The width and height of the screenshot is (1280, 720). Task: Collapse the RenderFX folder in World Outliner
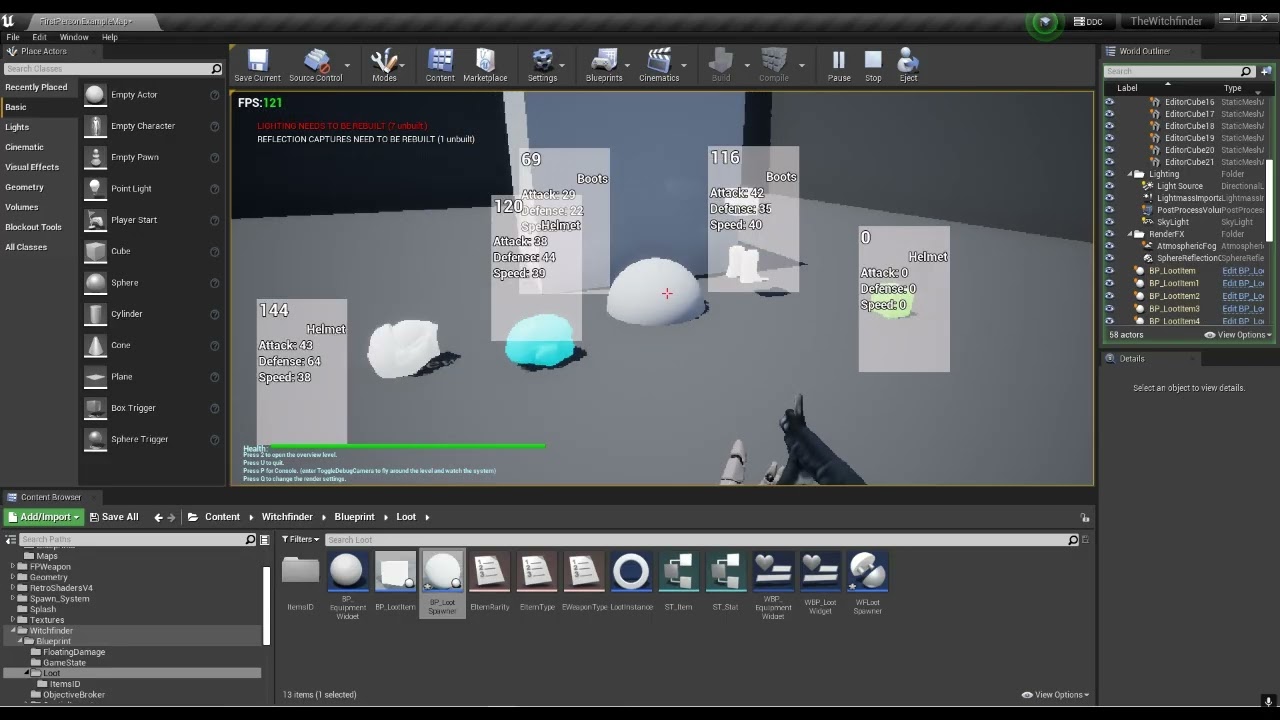1130,234
